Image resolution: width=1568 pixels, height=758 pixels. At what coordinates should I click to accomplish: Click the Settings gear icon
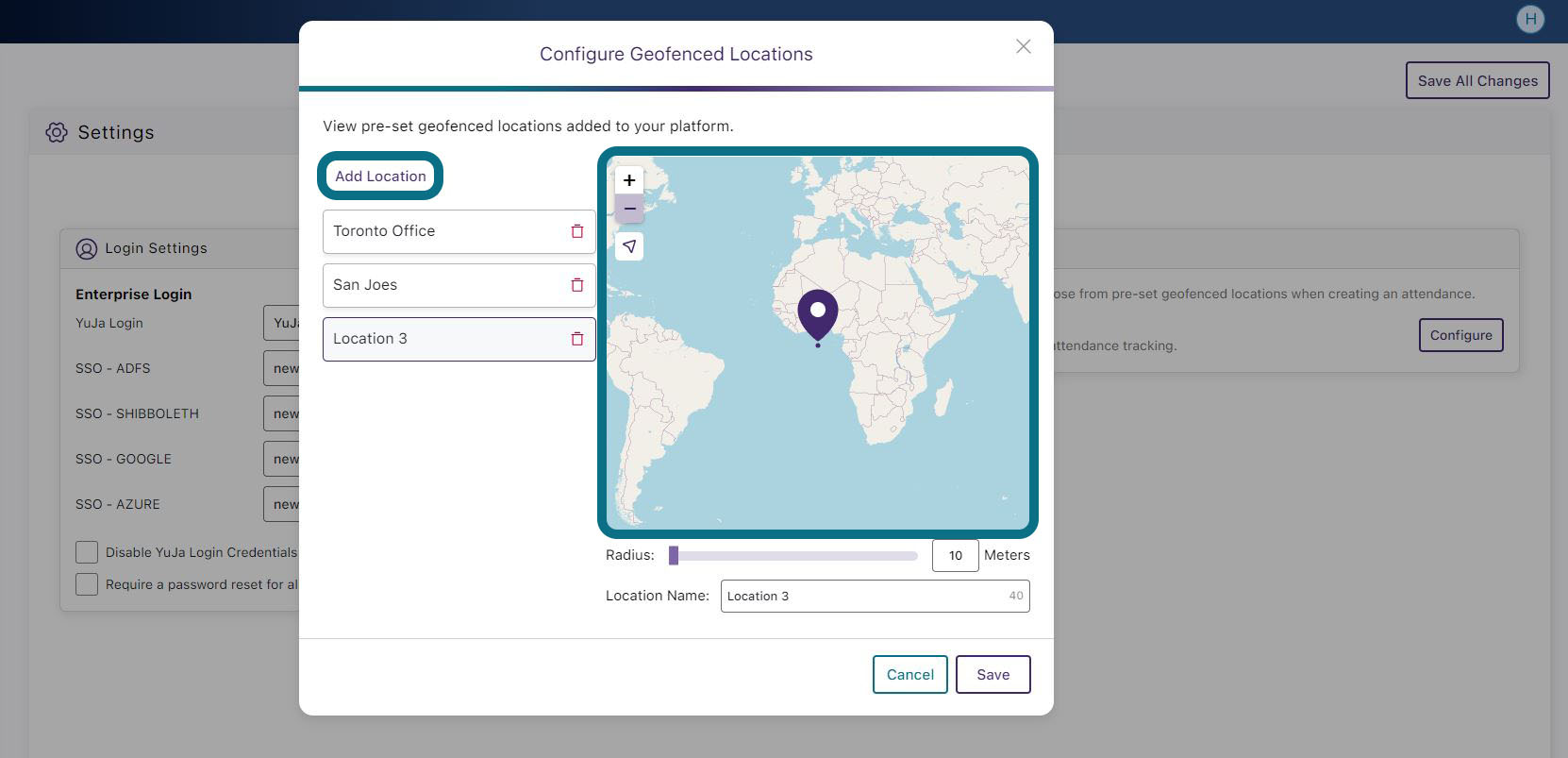(57, 132)
